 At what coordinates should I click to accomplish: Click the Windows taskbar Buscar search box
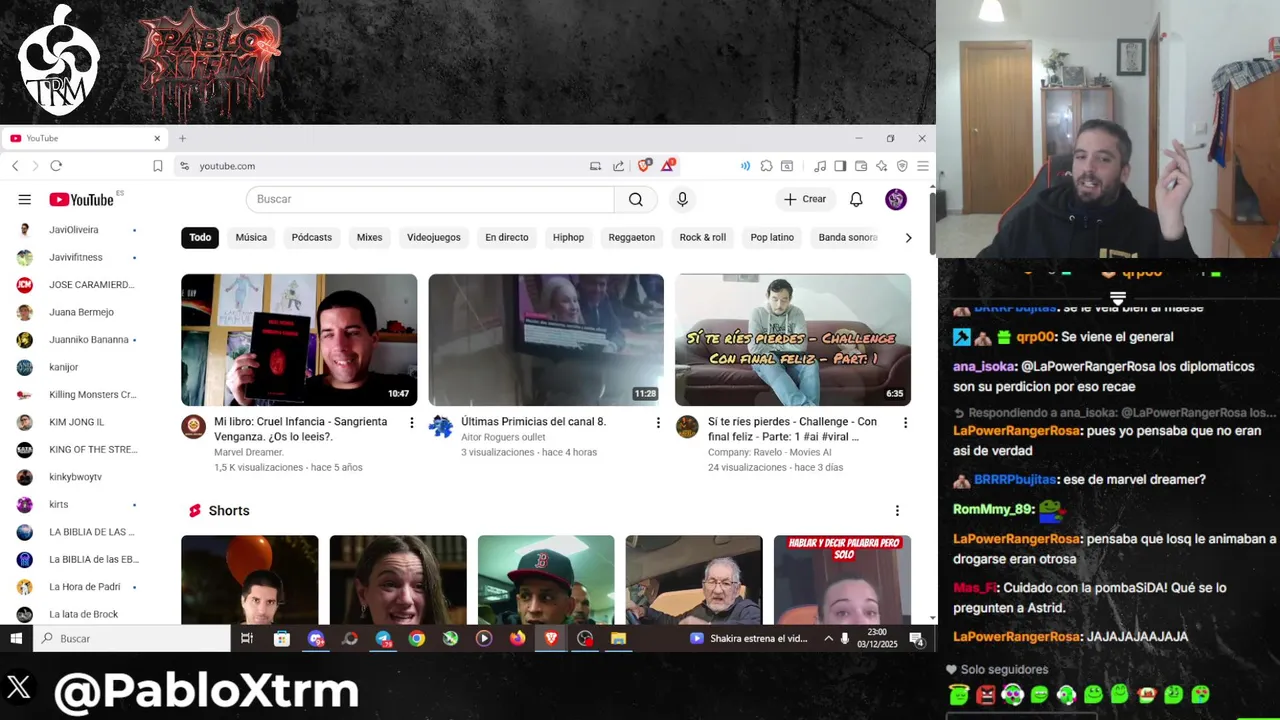pos(132,638)
